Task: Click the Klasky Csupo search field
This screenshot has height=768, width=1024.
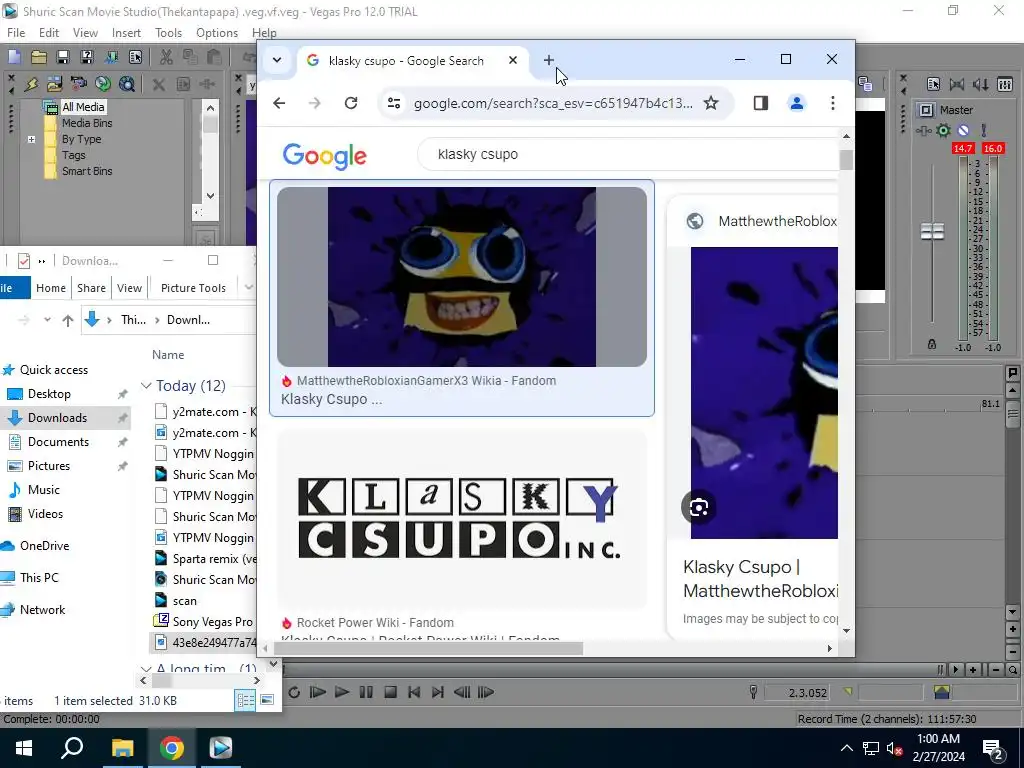Action: coord(627,154)
